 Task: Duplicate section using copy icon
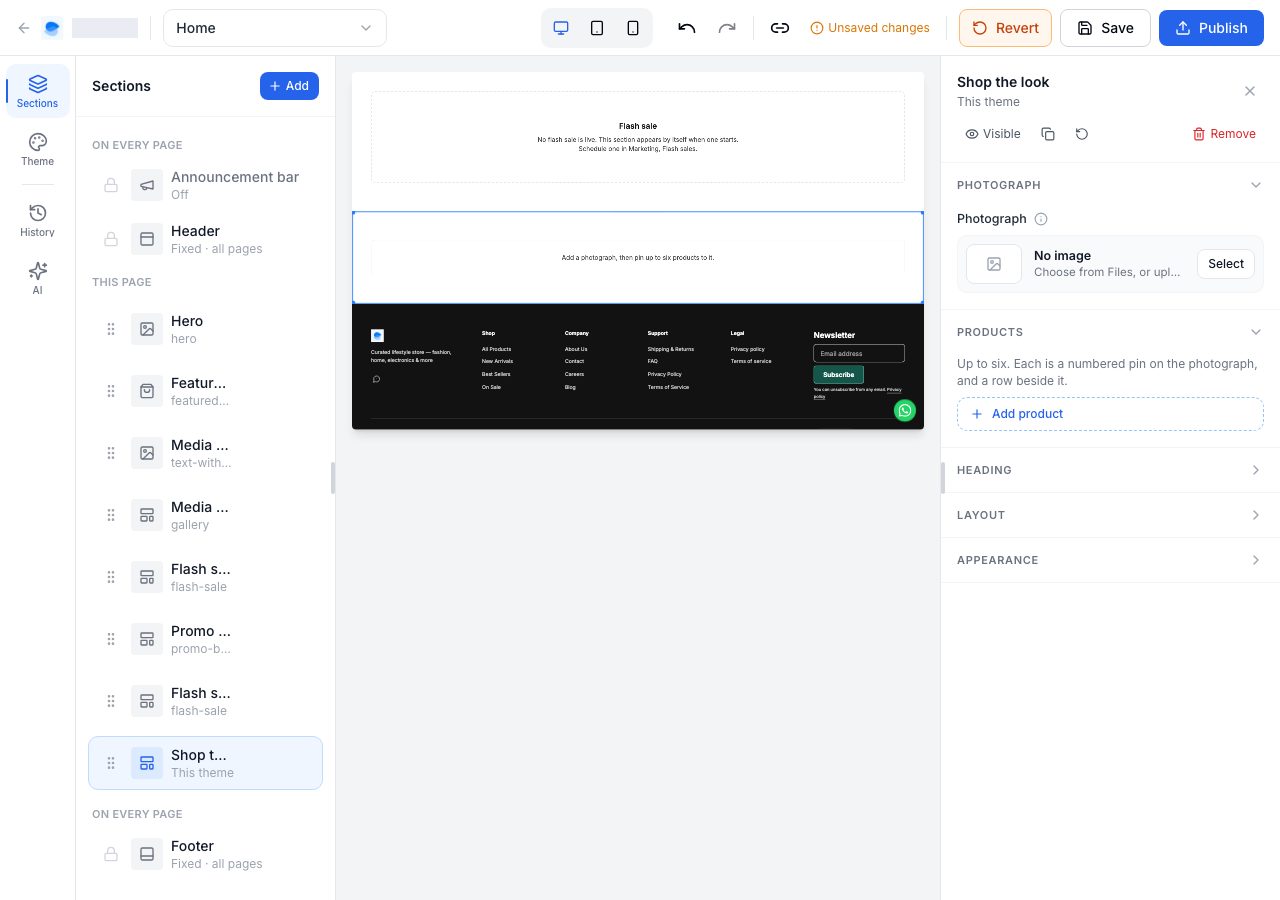(1048, 134)
